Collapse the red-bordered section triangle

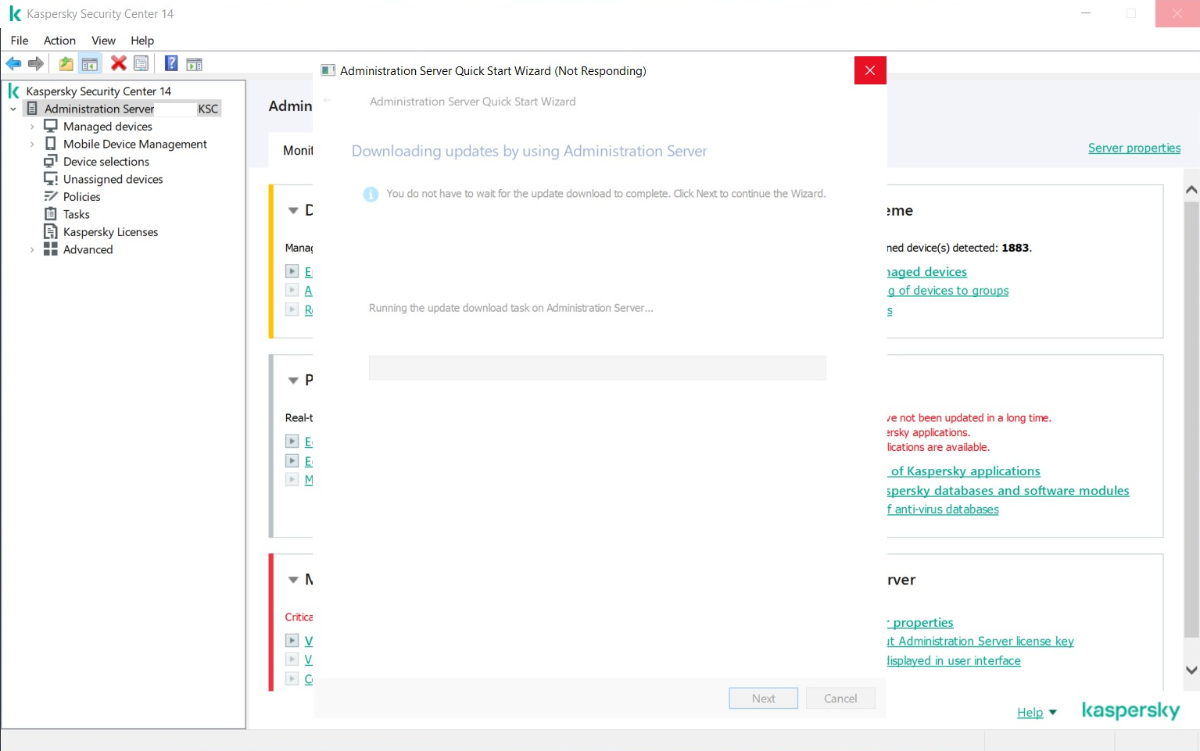click(293, 580)
